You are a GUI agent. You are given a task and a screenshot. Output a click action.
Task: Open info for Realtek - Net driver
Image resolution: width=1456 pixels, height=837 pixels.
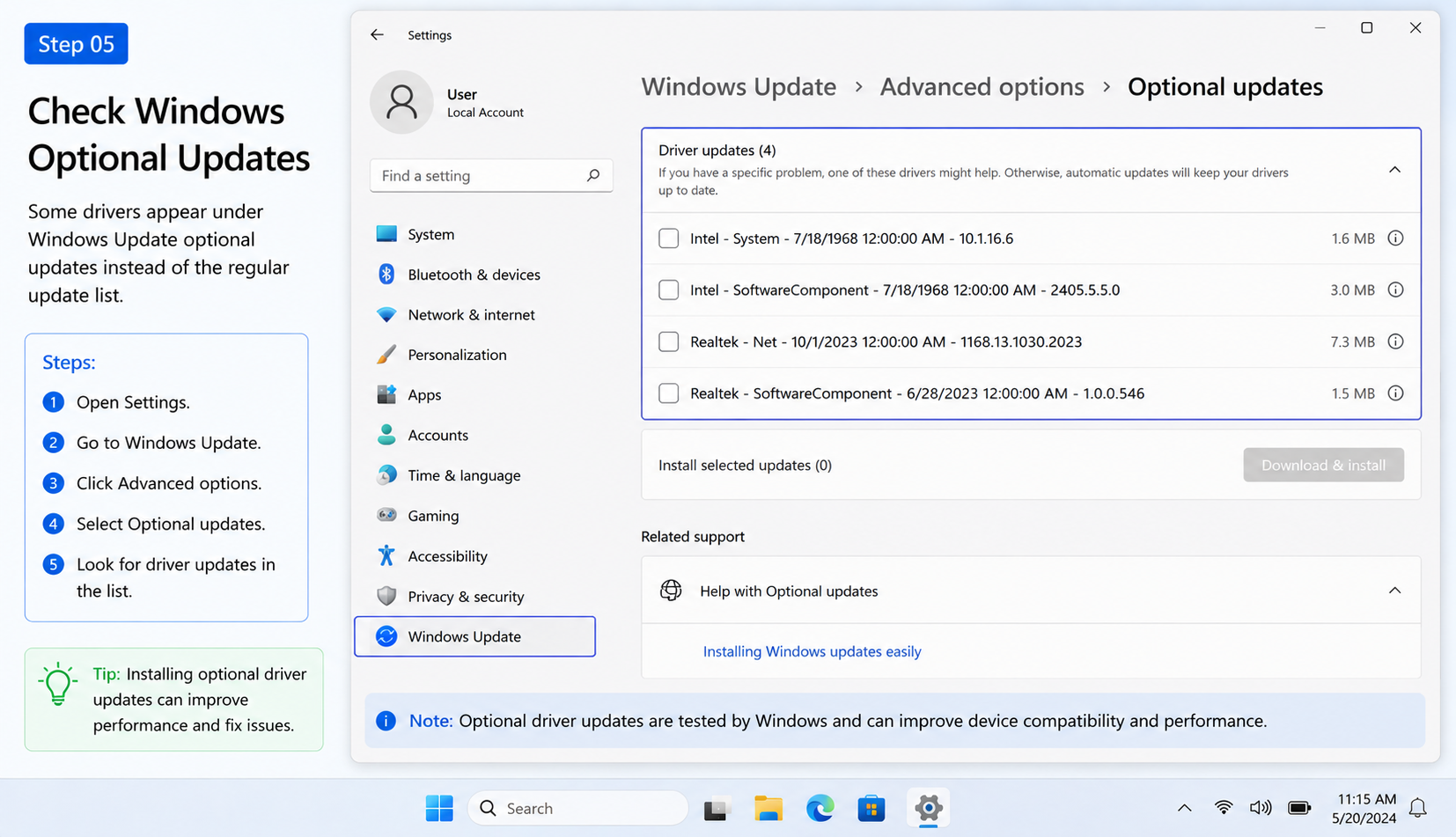click(x=1395, y=341)
